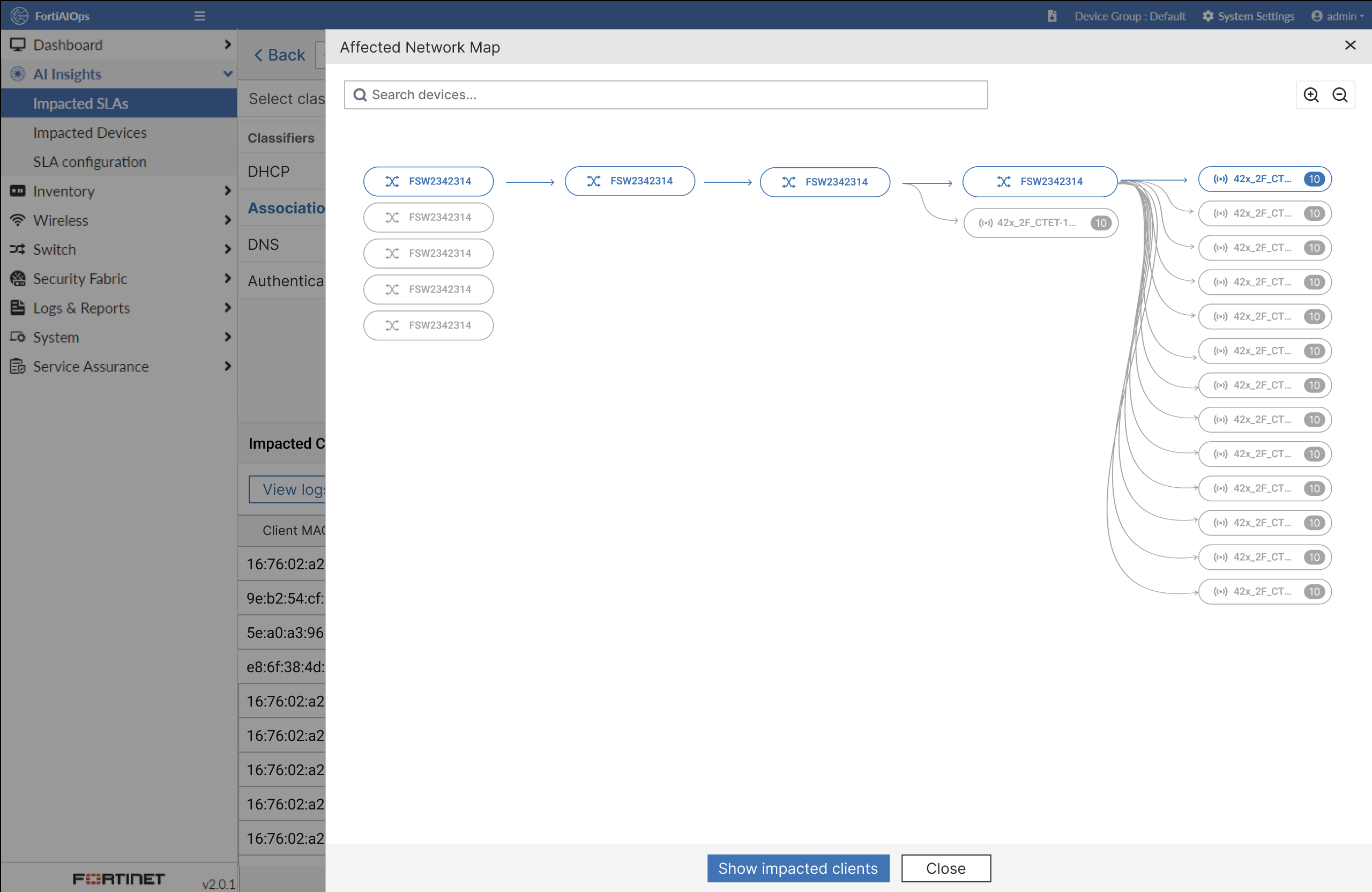Viewport: 1372px width, 892px height.
Task: Click the zoom in magnifier icon
Action: pyautogui.click(x=1311, y=94)
